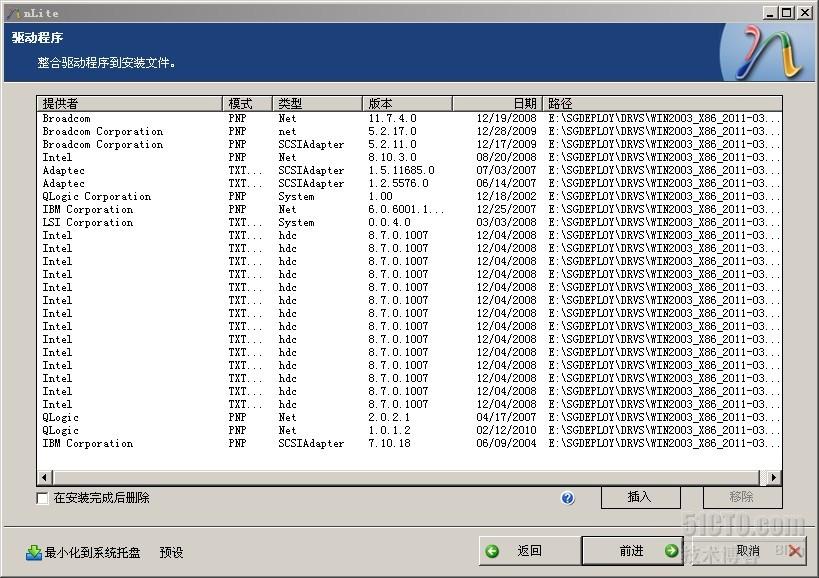Click date 02/12/2010 cell
Viewport: 819px width, 578px height.
point(506,431)
